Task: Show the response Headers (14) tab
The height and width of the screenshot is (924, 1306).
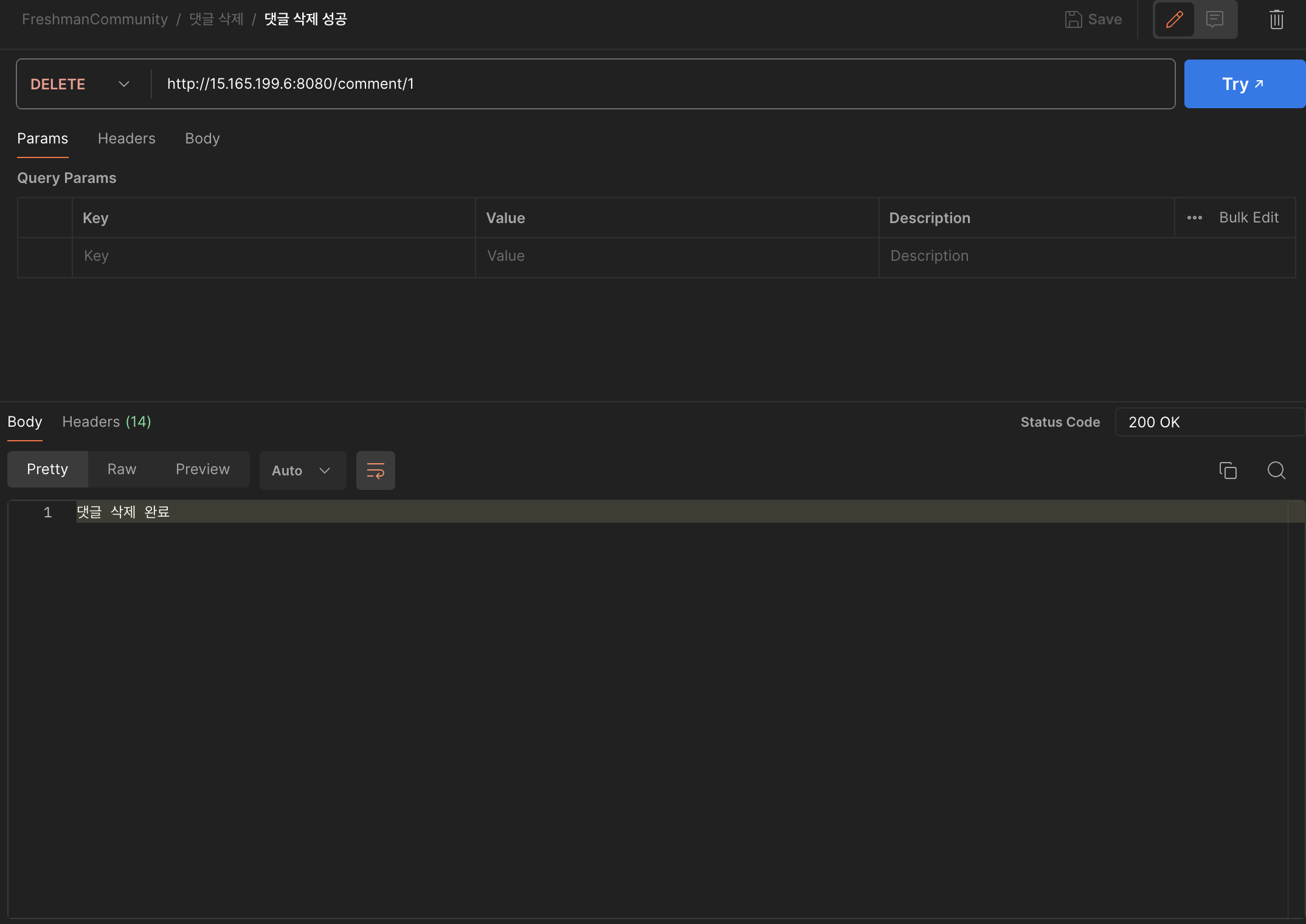Action: (x=106, y=422)
